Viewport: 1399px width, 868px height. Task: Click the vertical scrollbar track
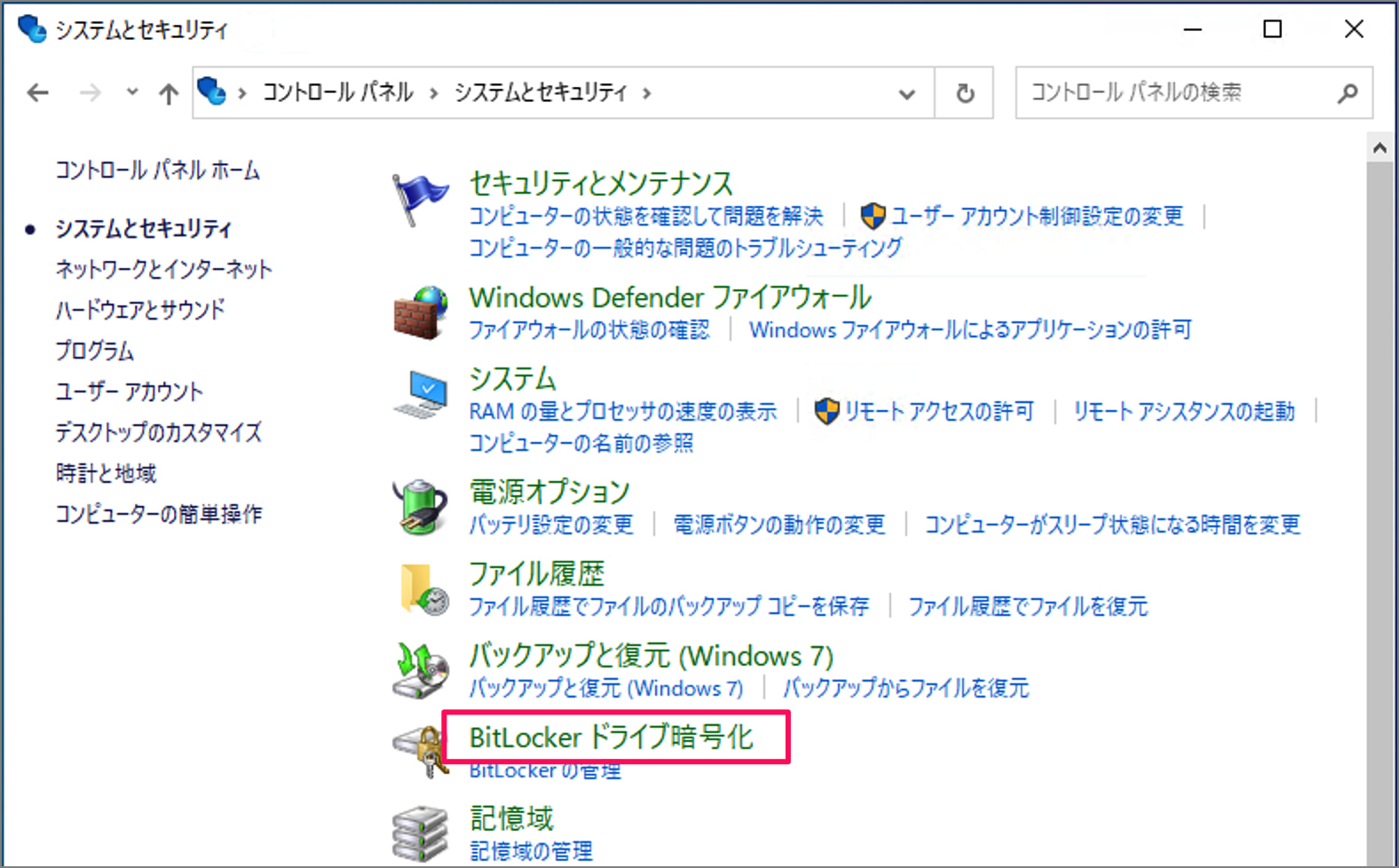point(1379,515)
